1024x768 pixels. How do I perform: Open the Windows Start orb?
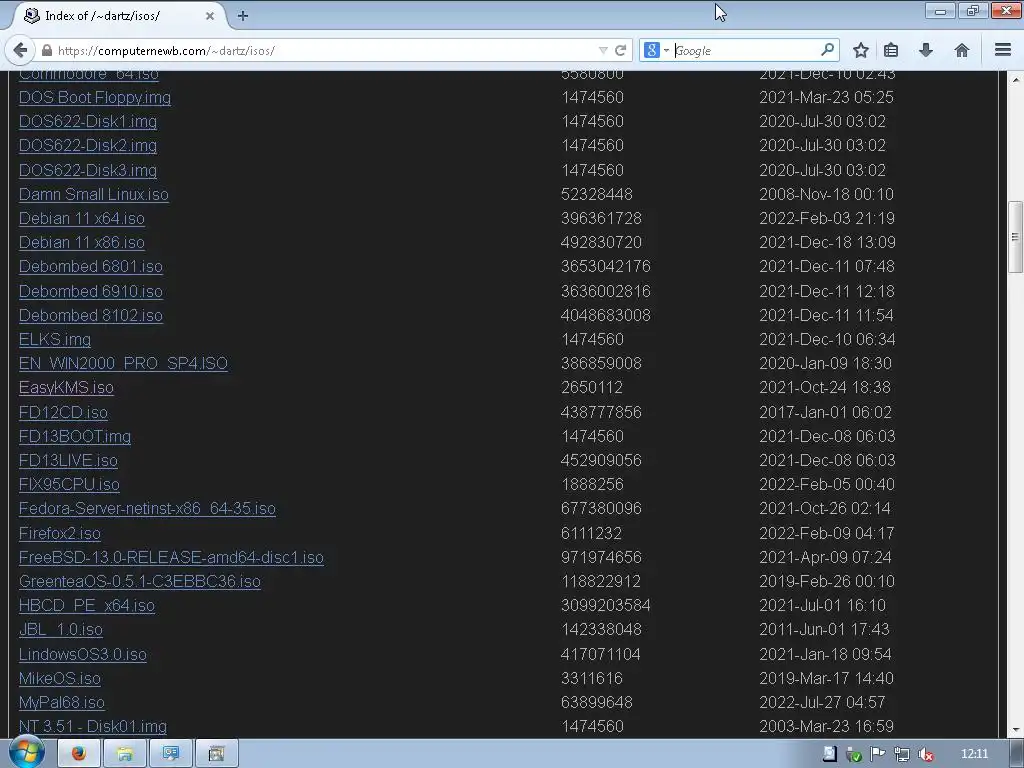[x=26, y=753]
